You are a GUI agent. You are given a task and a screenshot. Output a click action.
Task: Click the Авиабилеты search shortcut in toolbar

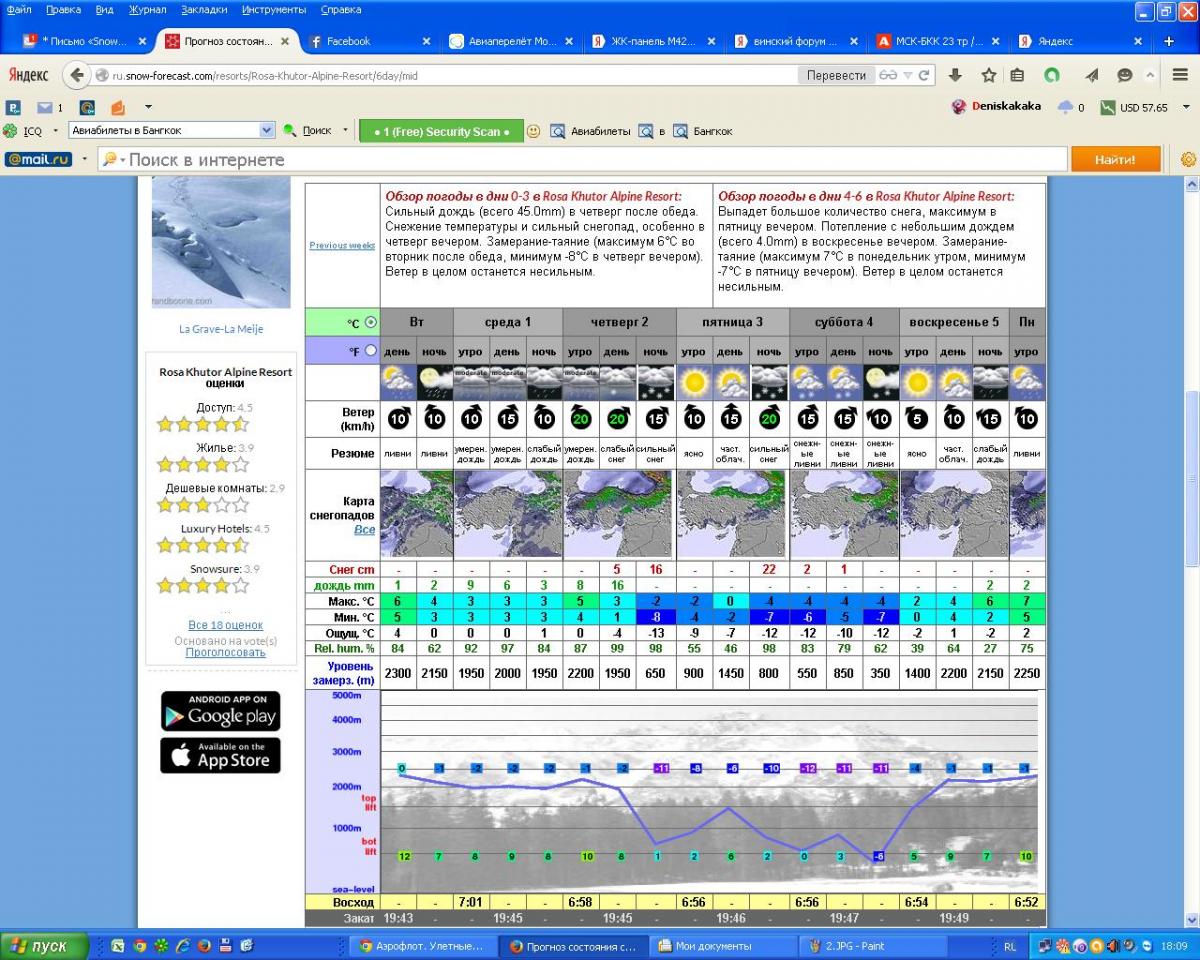(x=590, y=131)
